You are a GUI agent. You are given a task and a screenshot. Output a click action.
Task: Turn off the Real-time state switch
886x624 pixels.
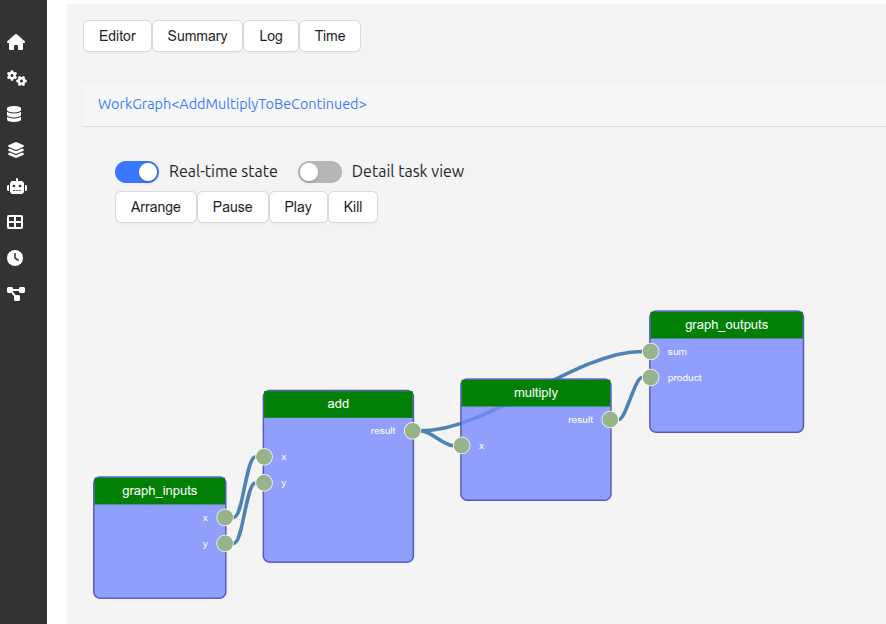[x=137, y=172]
